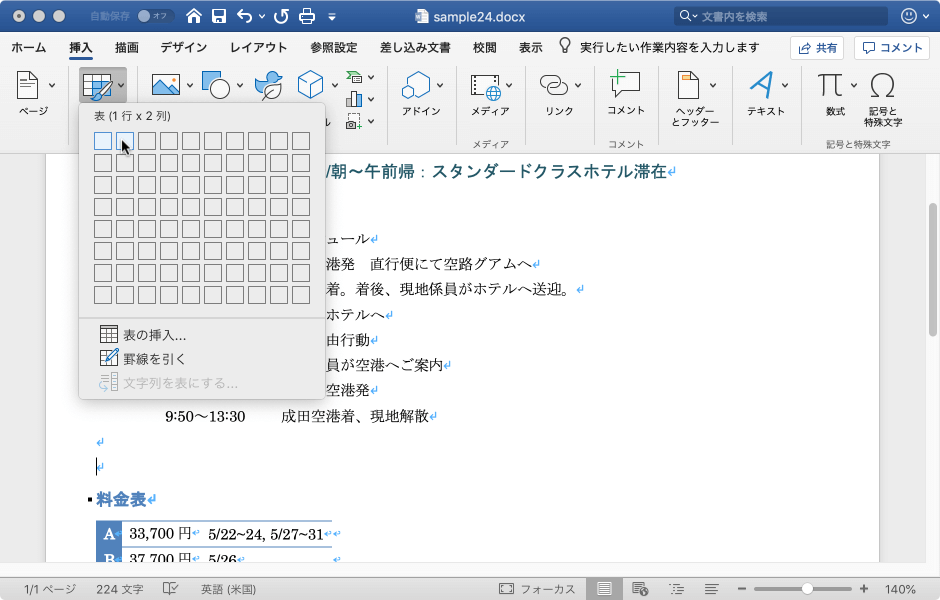Click the vertical scrollbar thumb

coord(932,270)
